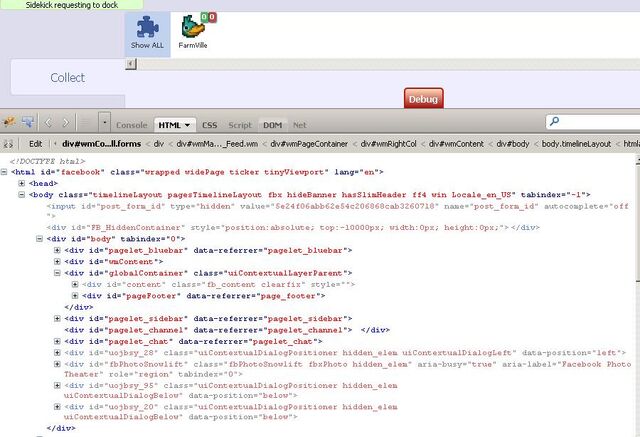Screen dimensions: 640x437
Task: Expand the uojbsy_28 div node
Action: click(x=57, y=353)
